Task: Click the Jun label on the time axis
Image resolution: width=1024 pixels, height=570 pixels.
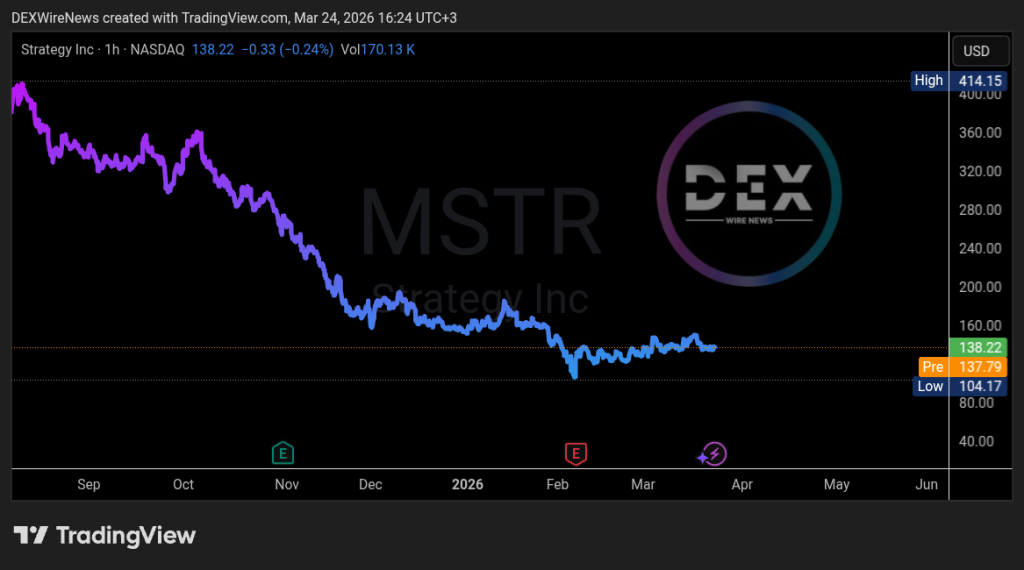Action: click(927, 484)
